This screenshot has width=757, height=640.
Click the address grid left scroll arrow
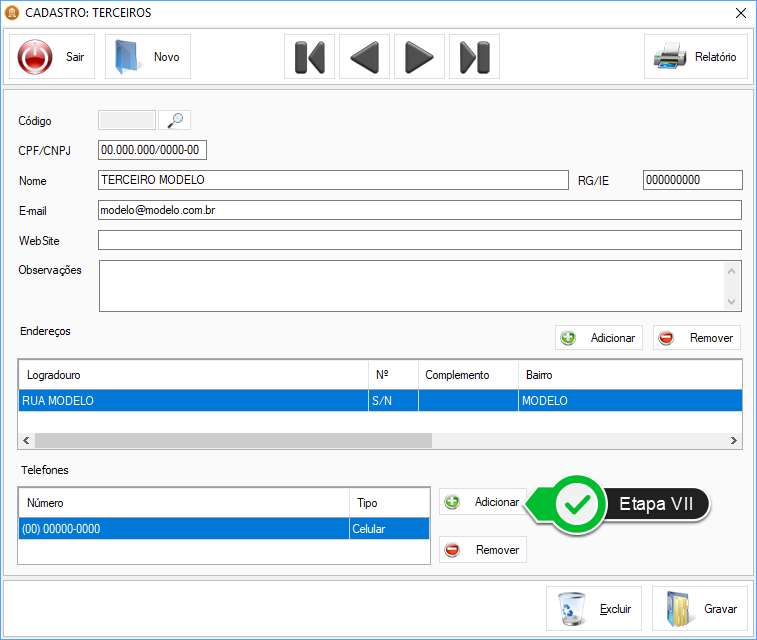27,440
